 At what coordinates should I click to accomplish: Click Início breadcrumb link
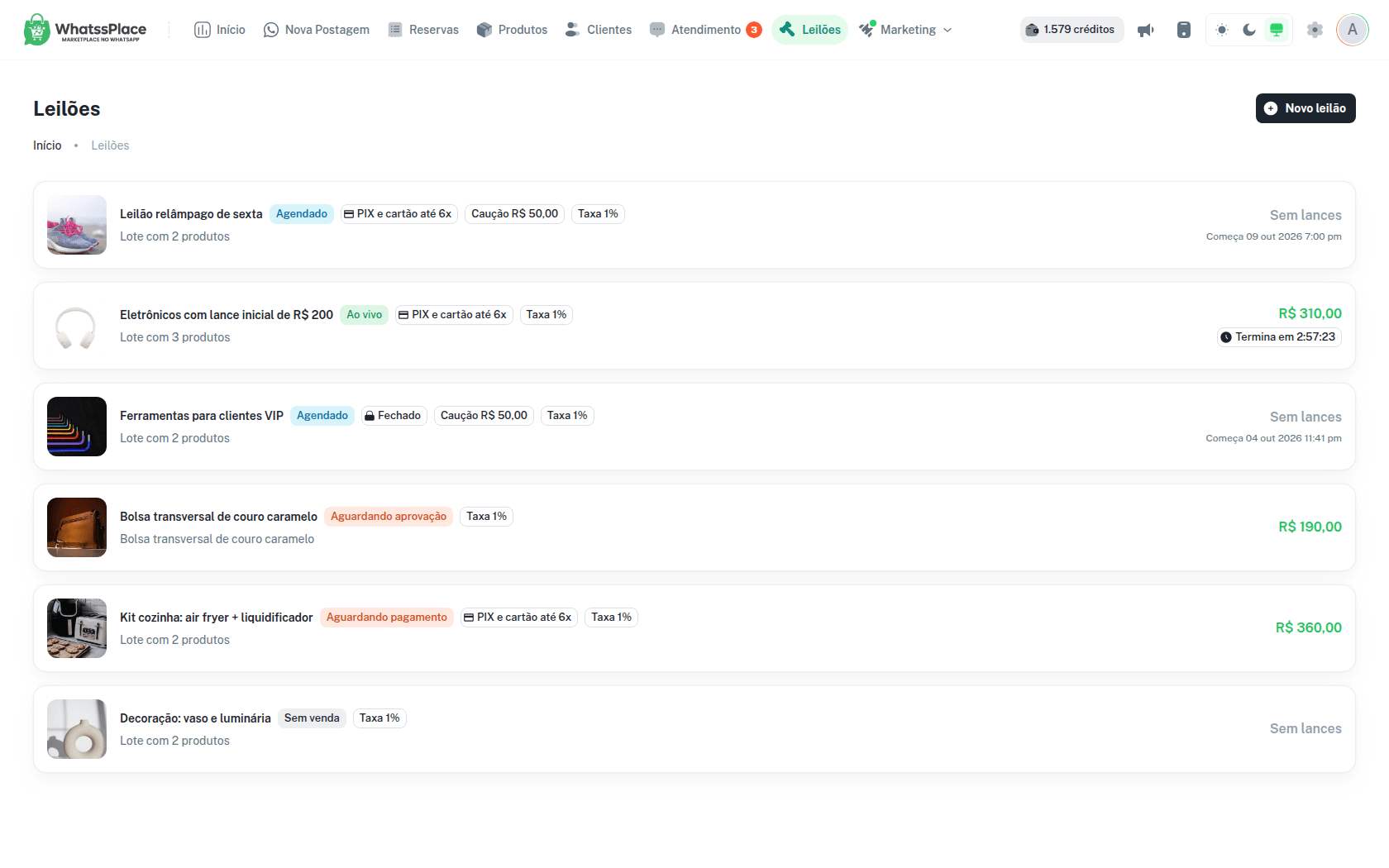tap(47, 145)
